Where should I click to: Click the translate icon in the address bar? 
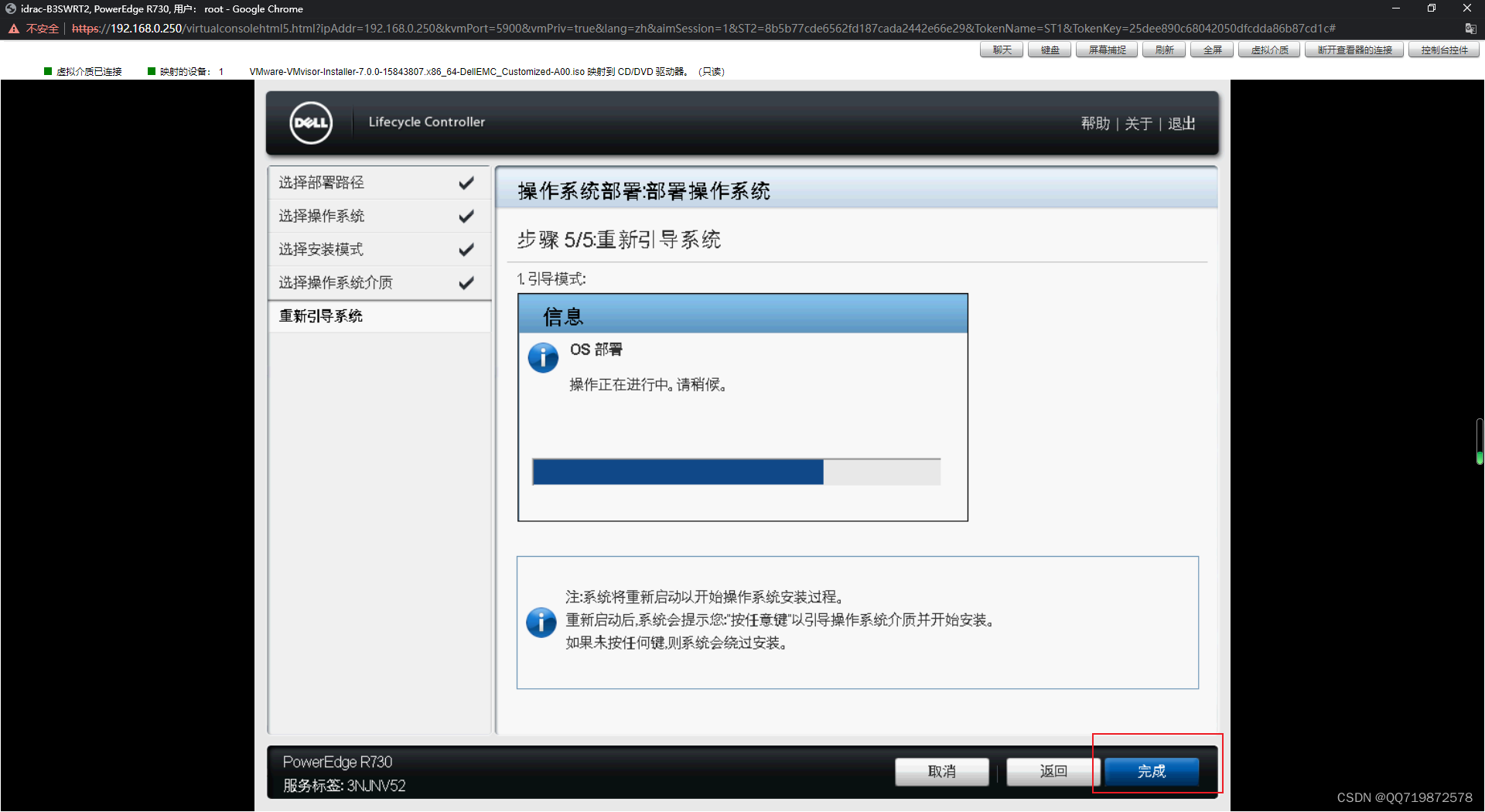[x=1470, y=29]
